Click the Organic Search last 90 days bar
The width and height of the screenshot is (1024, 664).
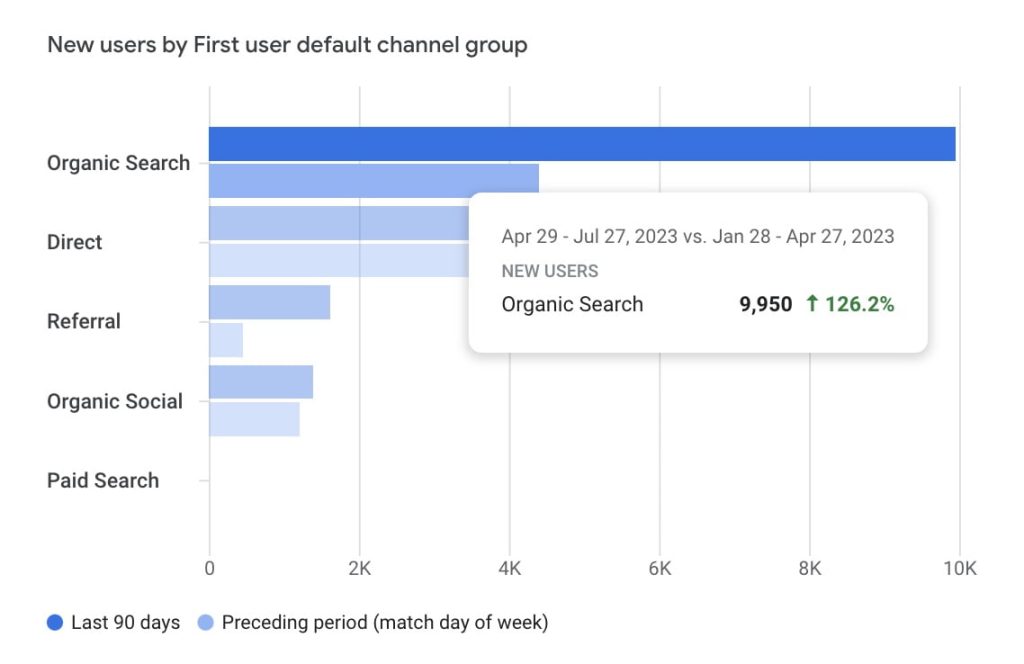582,144
